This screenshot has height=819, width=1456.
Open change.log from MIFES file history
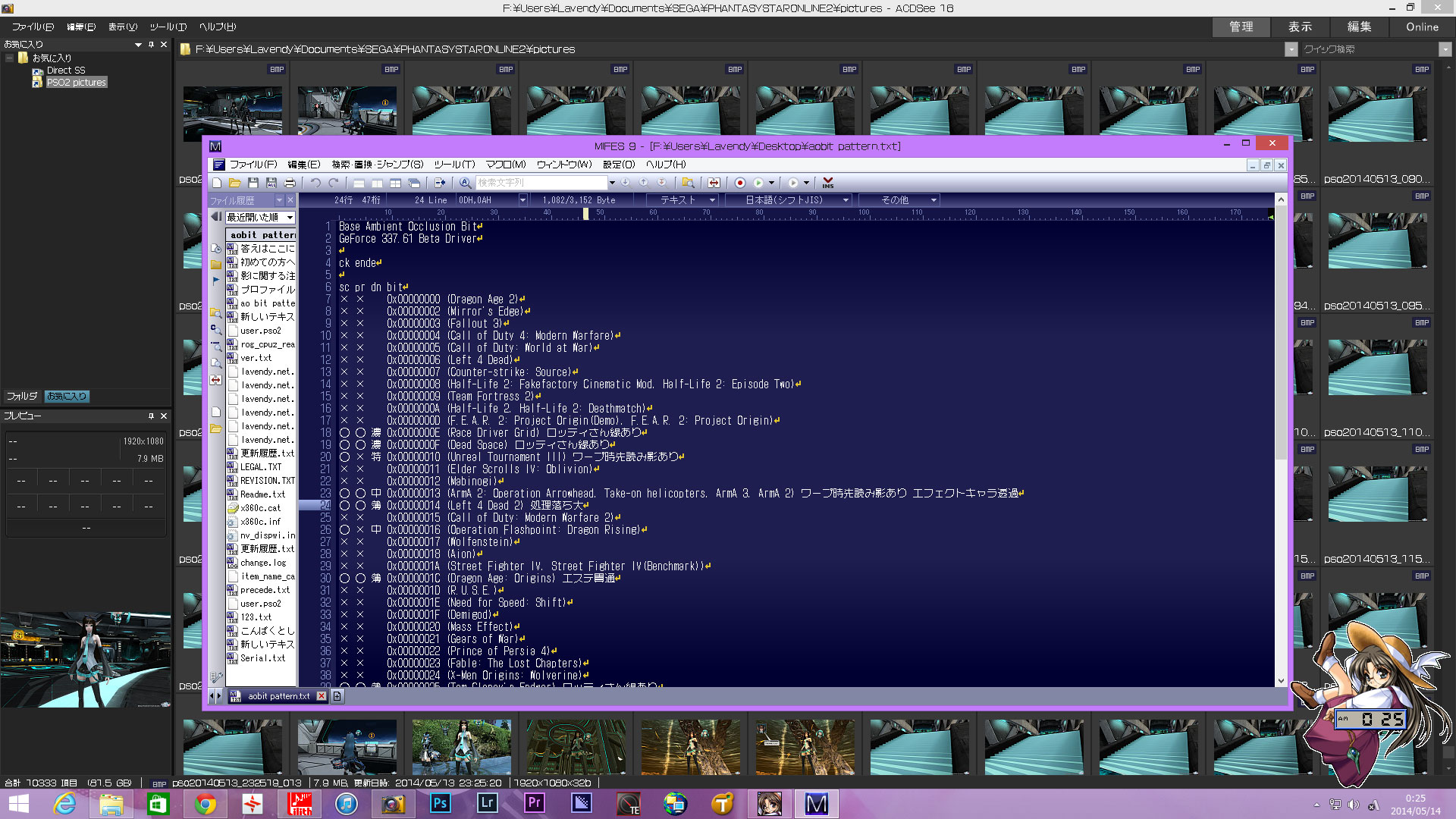click(x=263, y=563)
